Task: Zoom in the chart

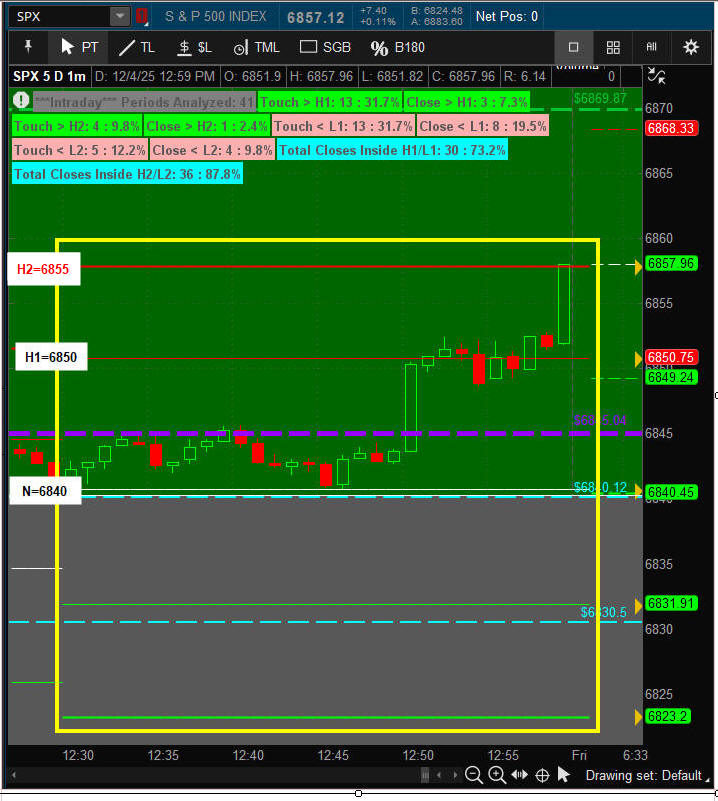Action: (x=496, y=775)
